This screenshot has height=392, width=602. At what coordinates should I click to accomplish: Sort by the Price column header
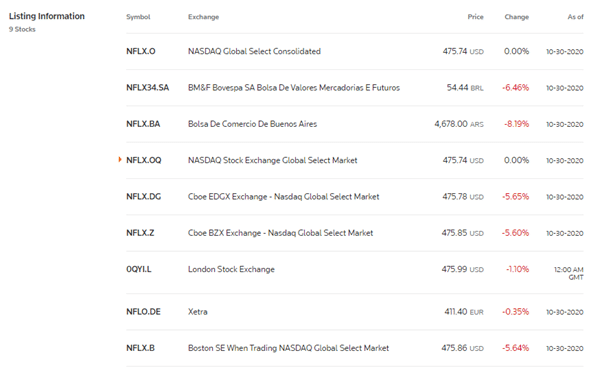click(475, 17)
